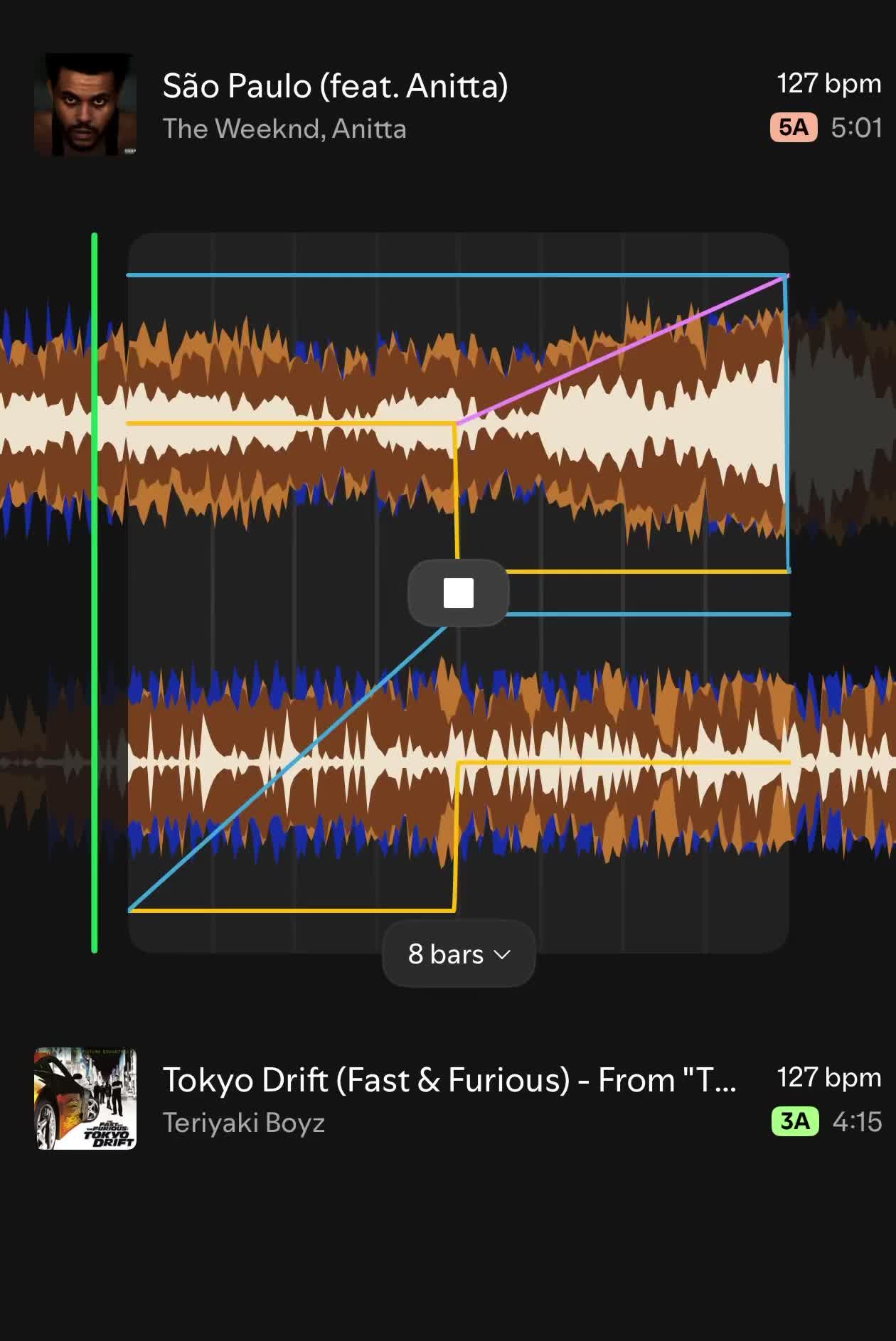Tap the 5:01 track duration

[856, 128]
